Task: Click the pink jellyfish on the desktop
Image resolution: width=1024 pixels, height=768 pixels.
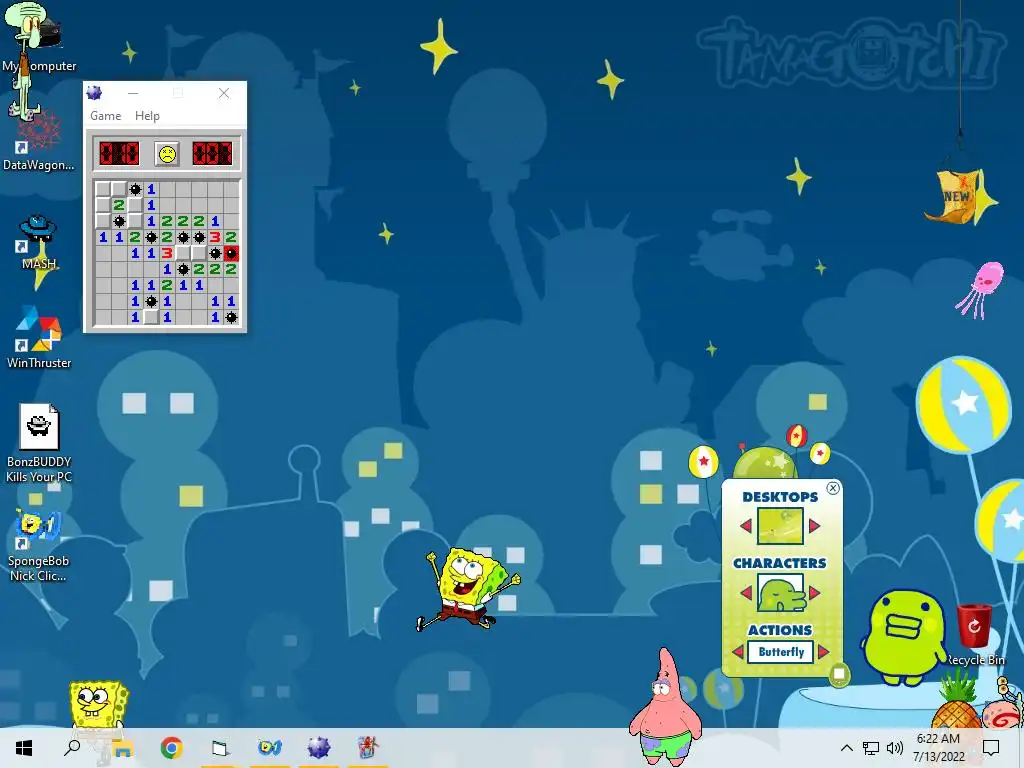Action: pos(982,289)
